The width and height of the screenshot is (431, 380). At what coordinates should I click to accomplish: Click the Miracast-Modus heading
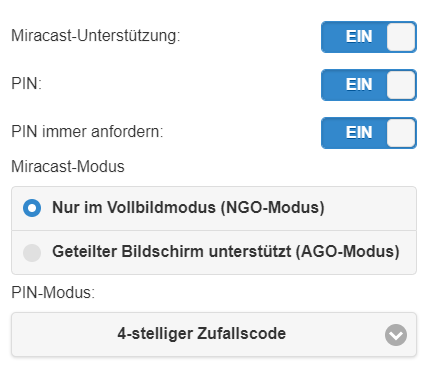(x=68, y=166)
